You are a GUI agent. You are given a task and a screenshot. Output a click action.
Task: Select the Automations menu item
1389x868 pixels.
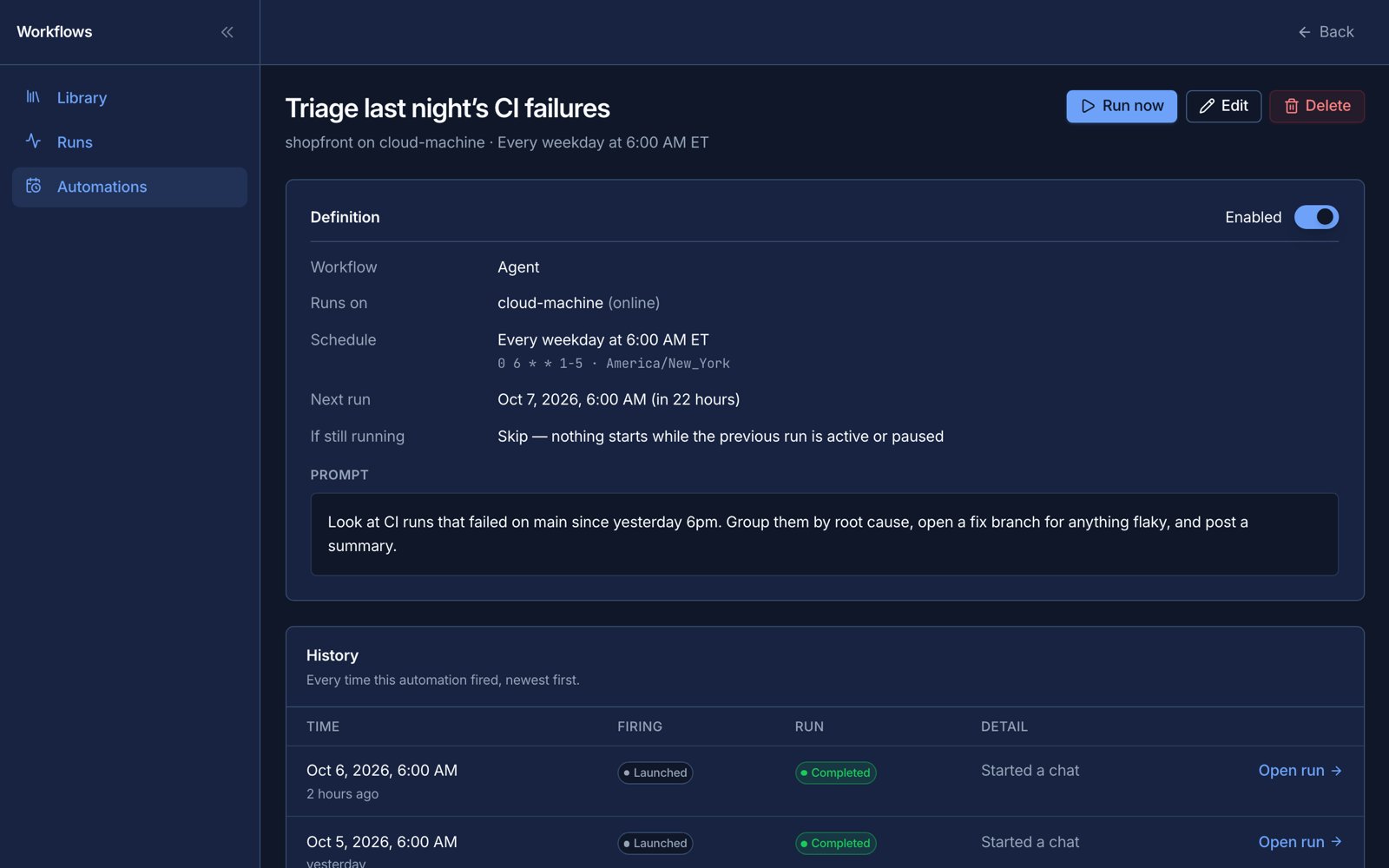[129, 187]
